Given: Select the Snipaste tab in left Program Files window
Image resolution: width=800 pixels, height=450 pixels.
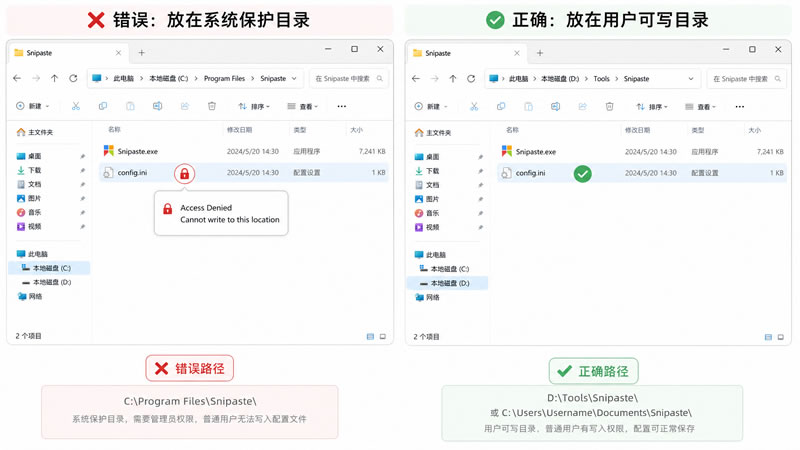Looking at the screenshot, I should click(x=66, y=53).
